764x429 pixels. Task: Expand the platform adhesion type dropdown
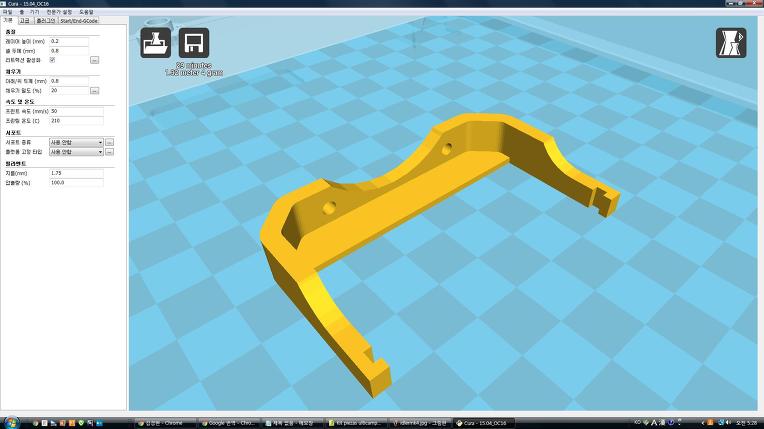click(x=76, y=152)
